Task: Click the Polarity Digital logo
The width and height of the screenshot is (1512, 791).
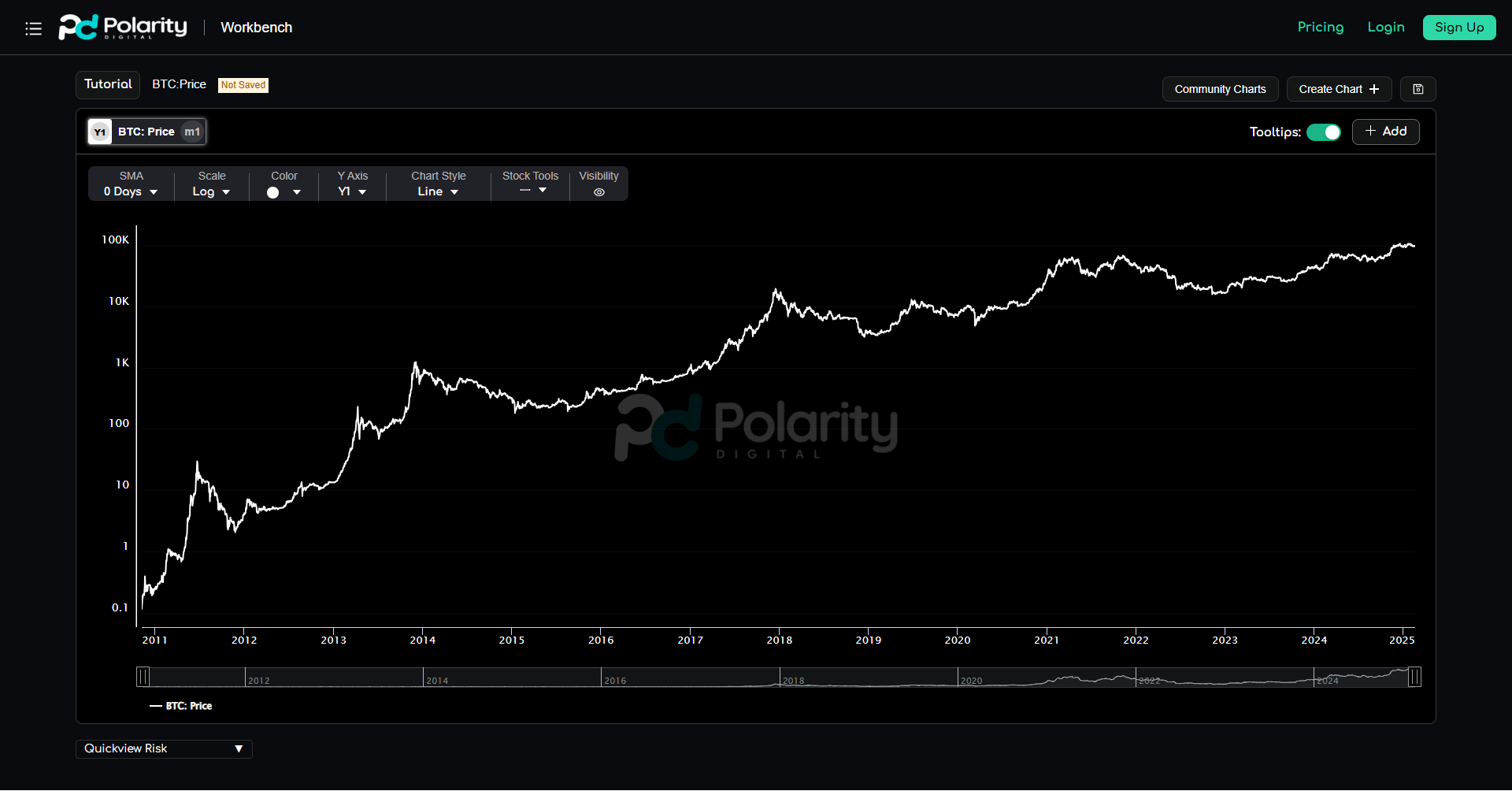Action: pyautogui.click(x=123, y=28)
